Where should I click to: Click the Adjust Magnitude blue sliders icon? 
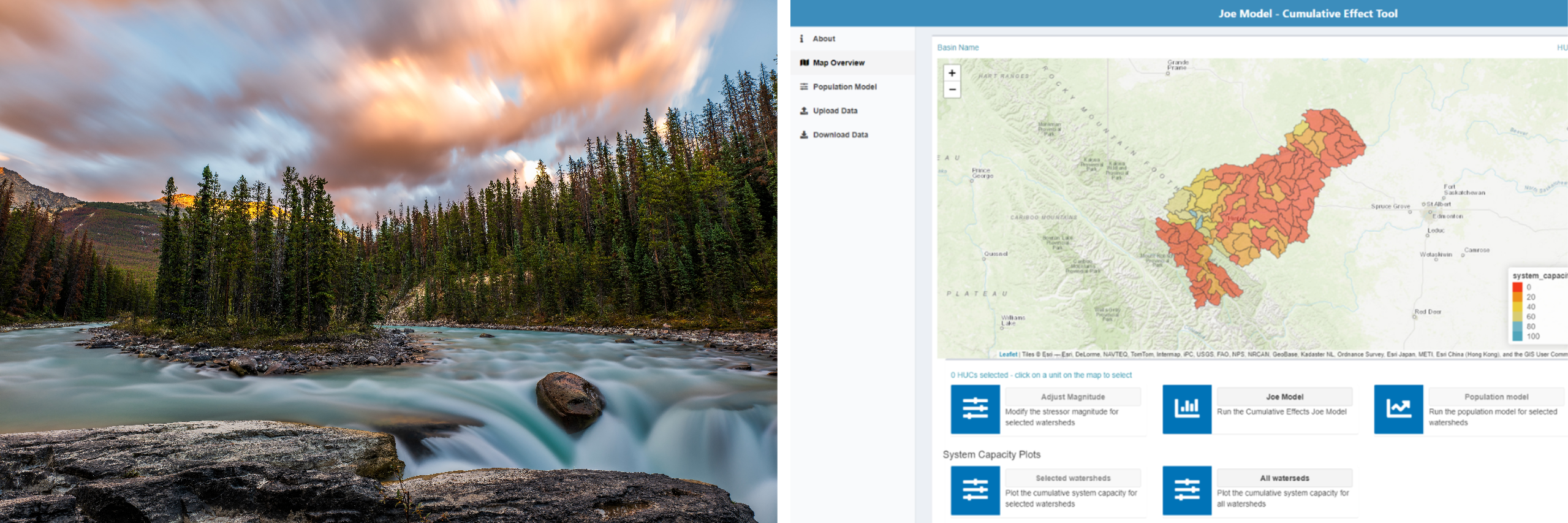coord(975,409)
